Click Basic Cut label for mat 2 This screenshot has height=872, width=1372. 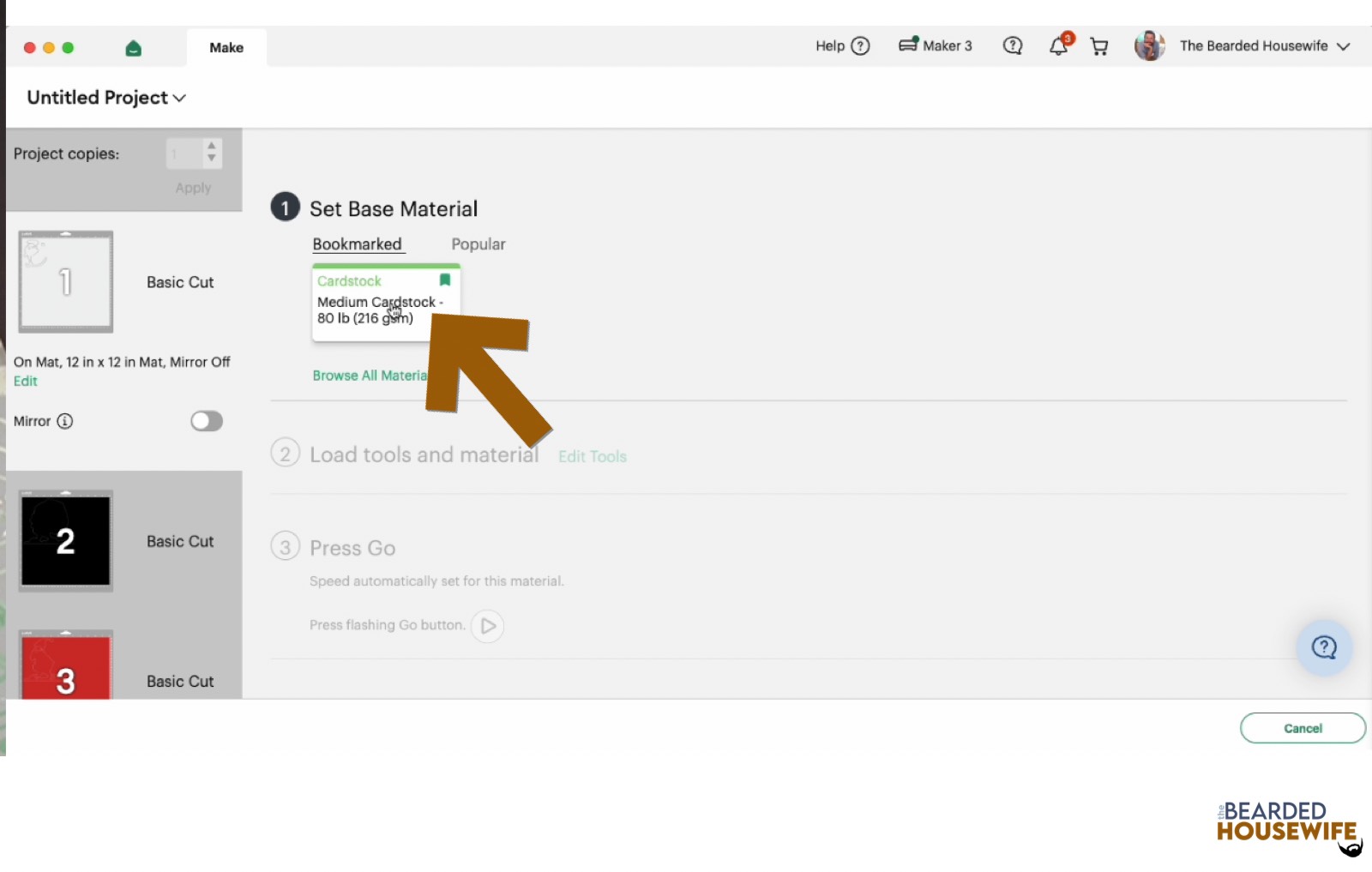(180, 542)
